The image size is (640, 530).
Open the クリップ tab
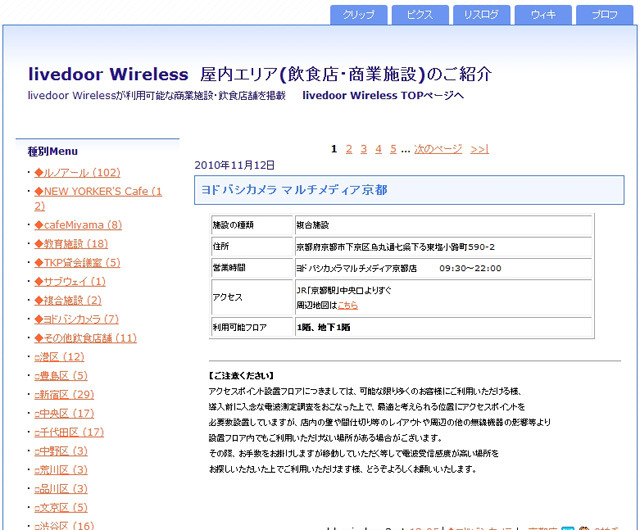coord(358,15)
